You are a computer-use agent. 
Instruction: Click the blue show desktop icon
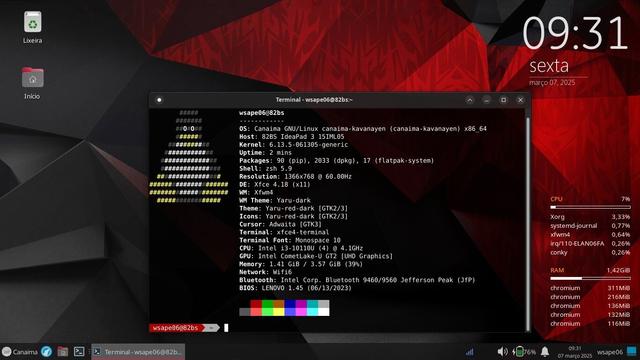(632, 351)
